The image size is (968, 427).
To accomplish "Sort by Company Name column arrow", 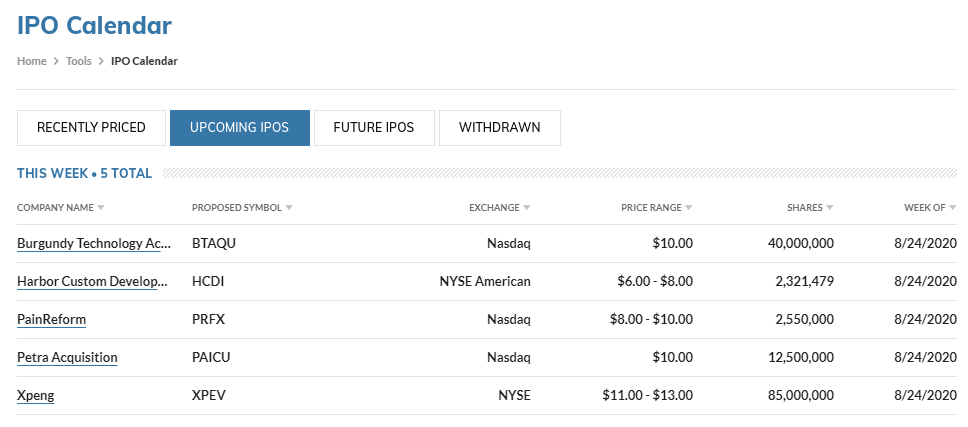I will (x=101, y=208).
